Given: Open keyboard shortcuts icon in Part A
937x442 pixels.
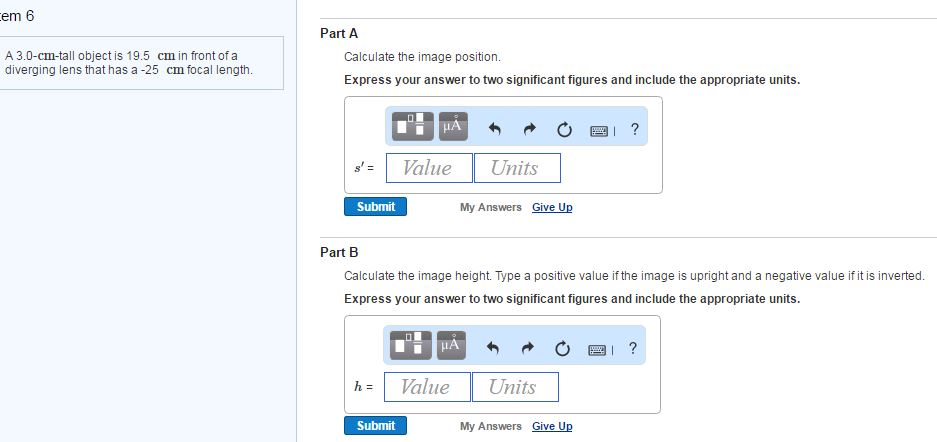Looking at the screenshot, I should click(x=599, y=130).
